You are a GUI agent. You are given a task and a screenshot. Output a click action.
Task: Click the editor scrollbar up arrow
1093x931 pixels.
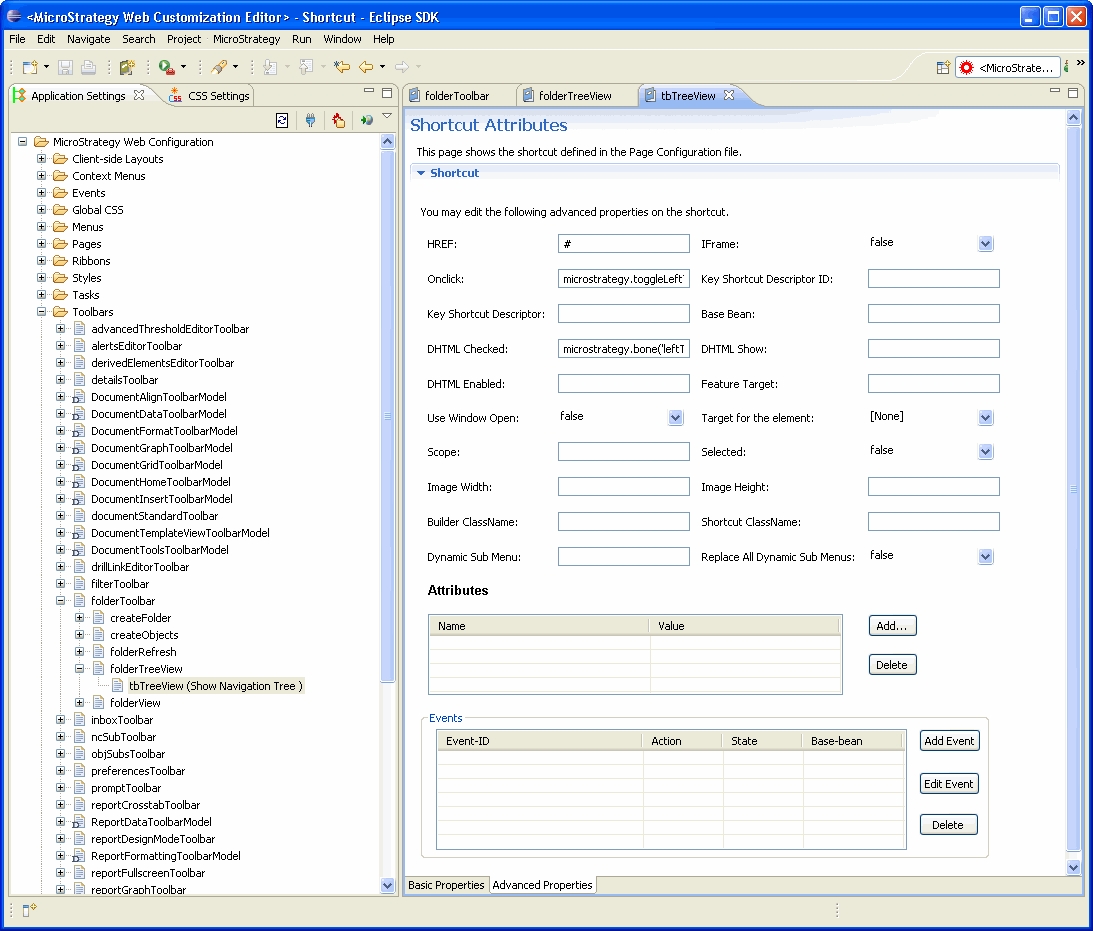1073,117
